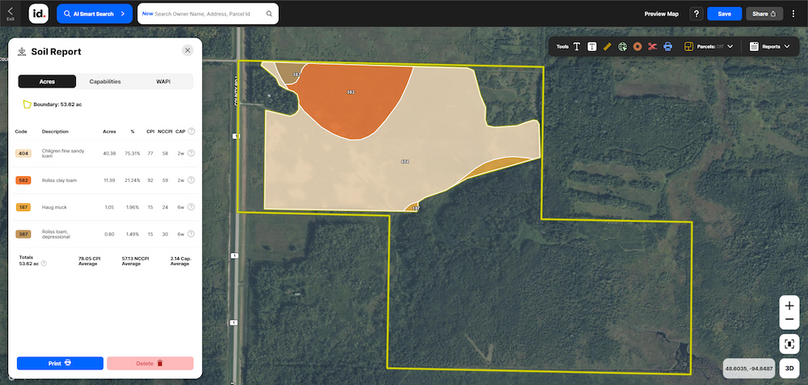Select the red scissors cut tool
The image size is (808, 385).
(x=652, y=46)
